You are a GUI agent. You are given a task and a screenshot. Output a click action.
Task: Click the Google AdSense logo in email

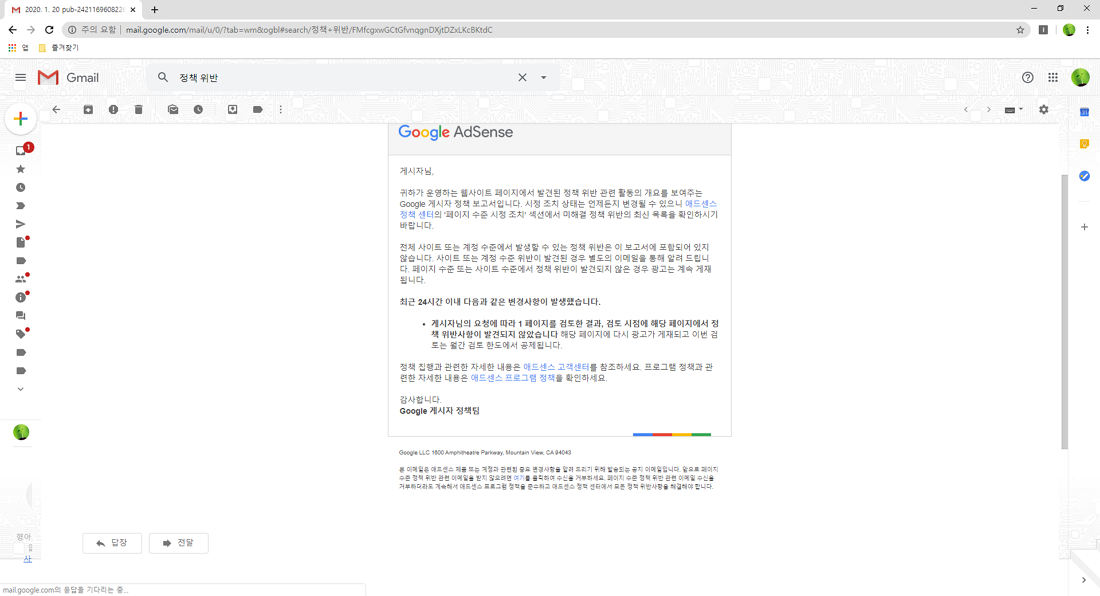tap(455, 133)
